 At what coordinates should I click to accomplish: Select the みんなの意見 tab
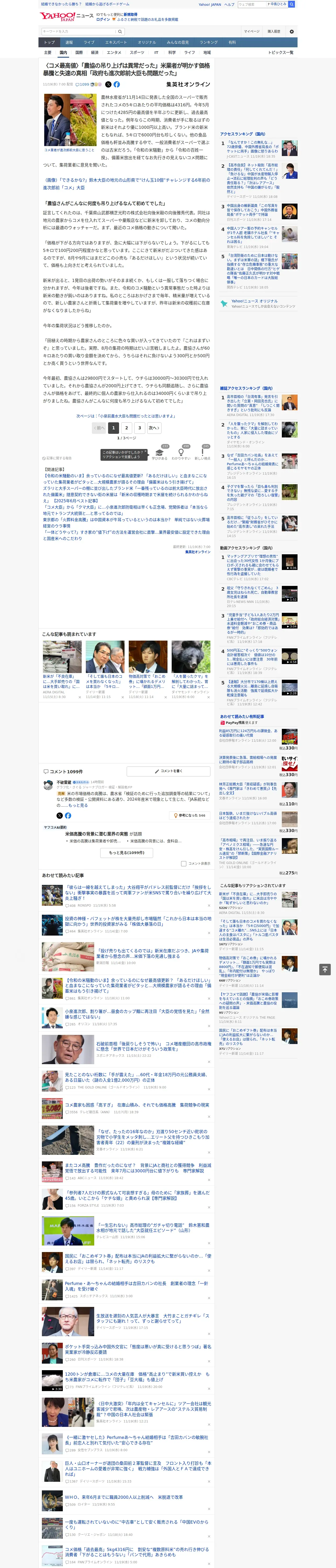tap(177, 43)
